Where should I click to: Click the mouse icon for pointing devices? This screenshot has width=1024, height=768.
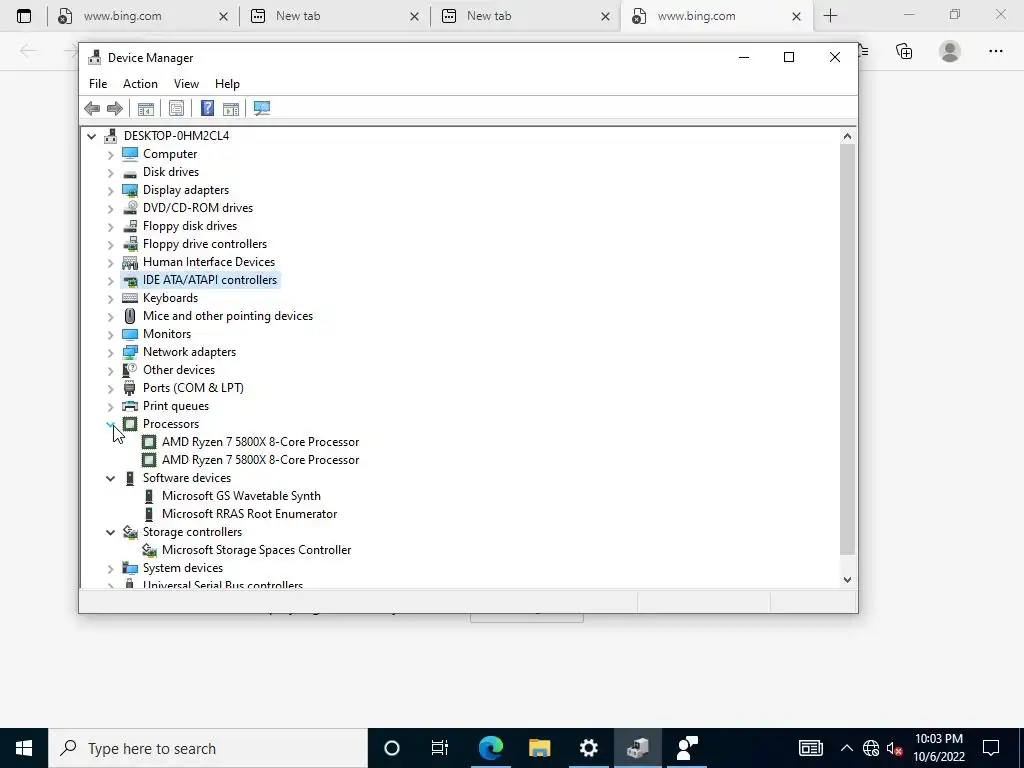130,316
